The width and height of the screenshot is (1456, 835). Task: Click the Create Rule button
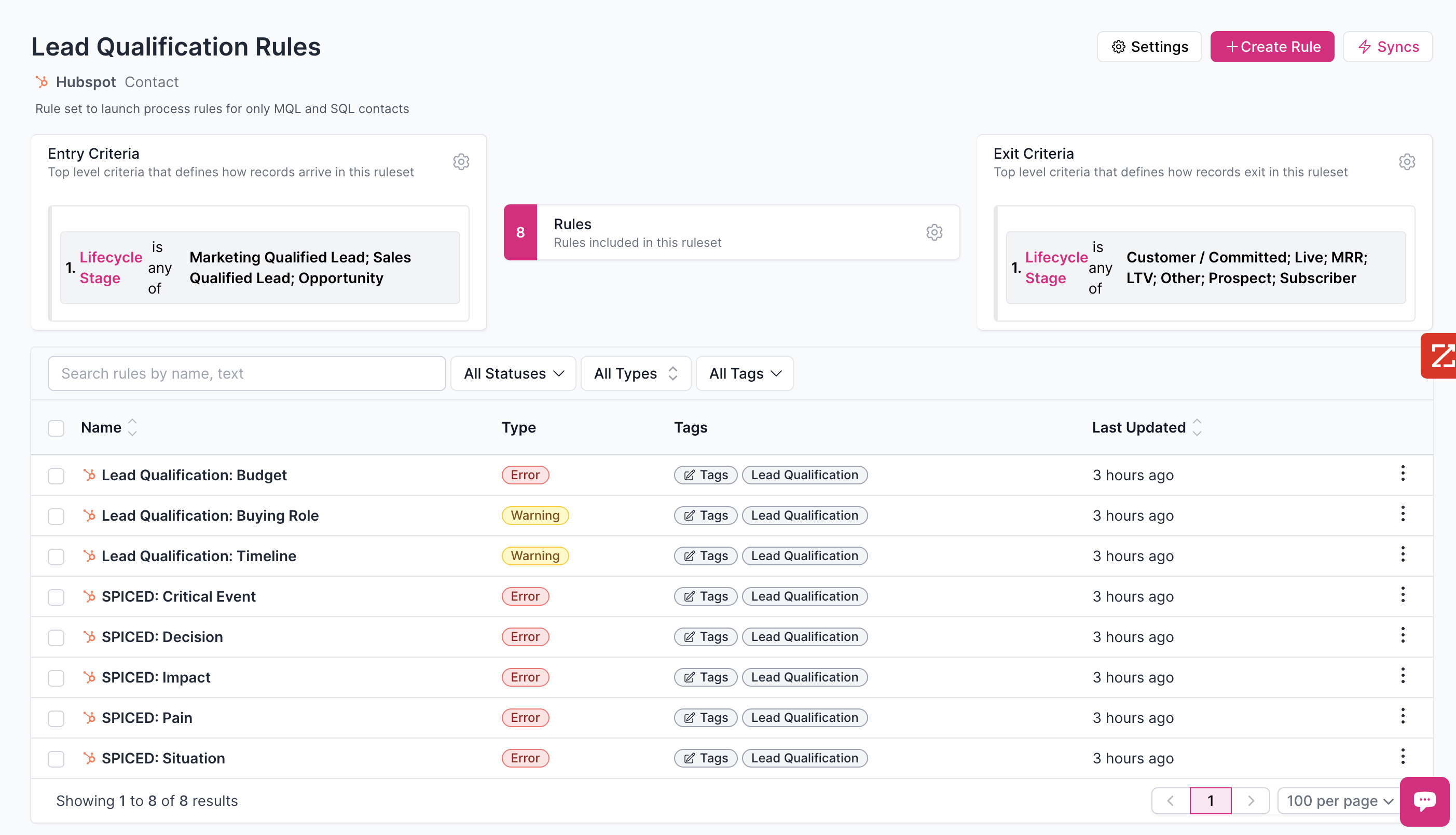pyautogui.click(x=1272, y=47)
